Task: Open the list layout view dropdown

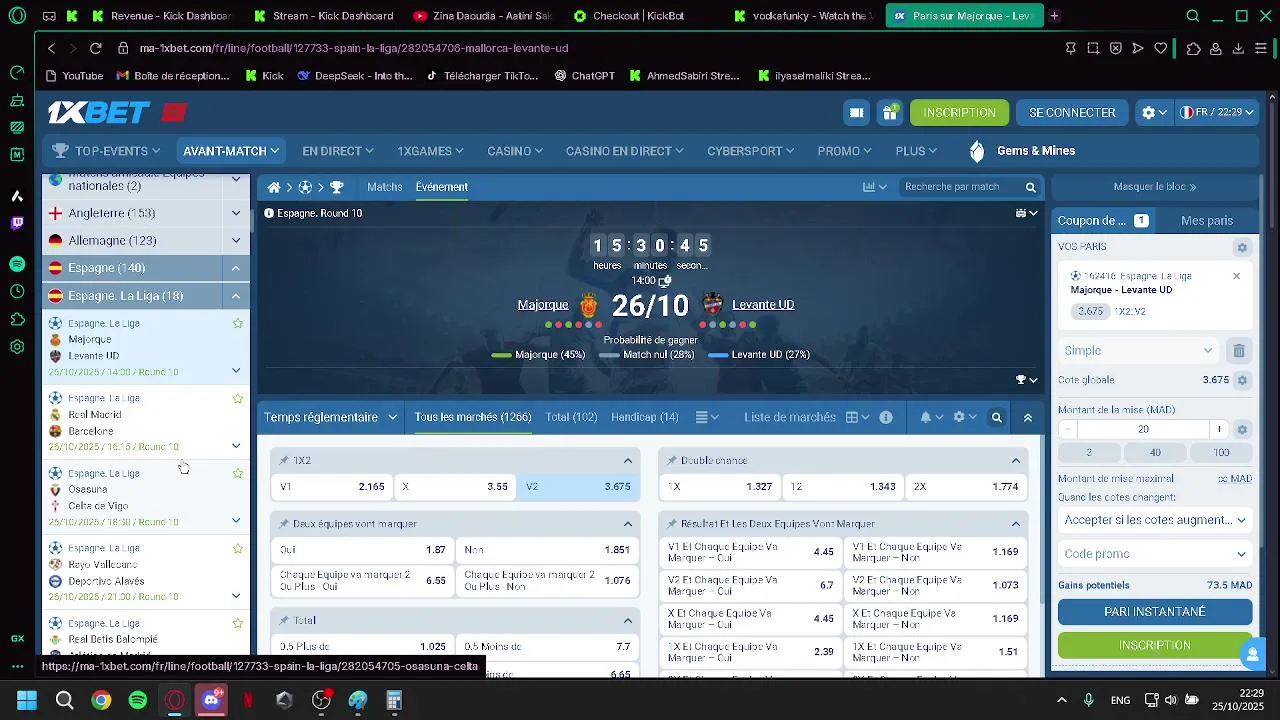Action: [707, 417]
